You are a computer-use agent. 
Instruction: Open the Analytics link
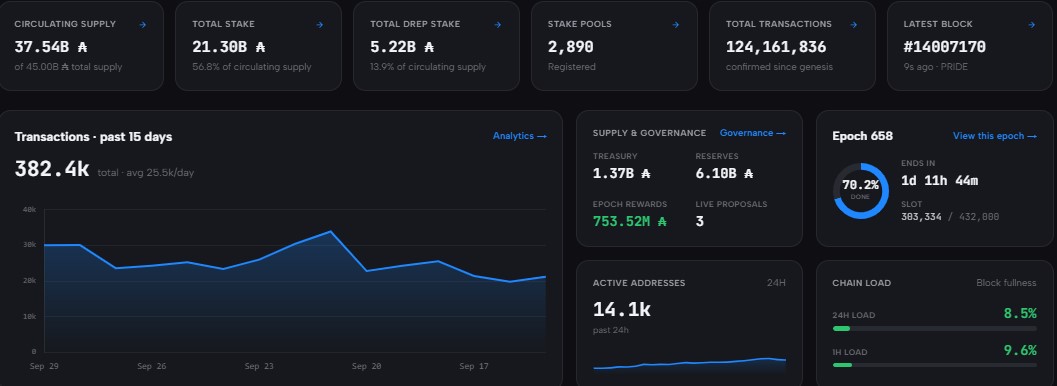pos(520,136)
